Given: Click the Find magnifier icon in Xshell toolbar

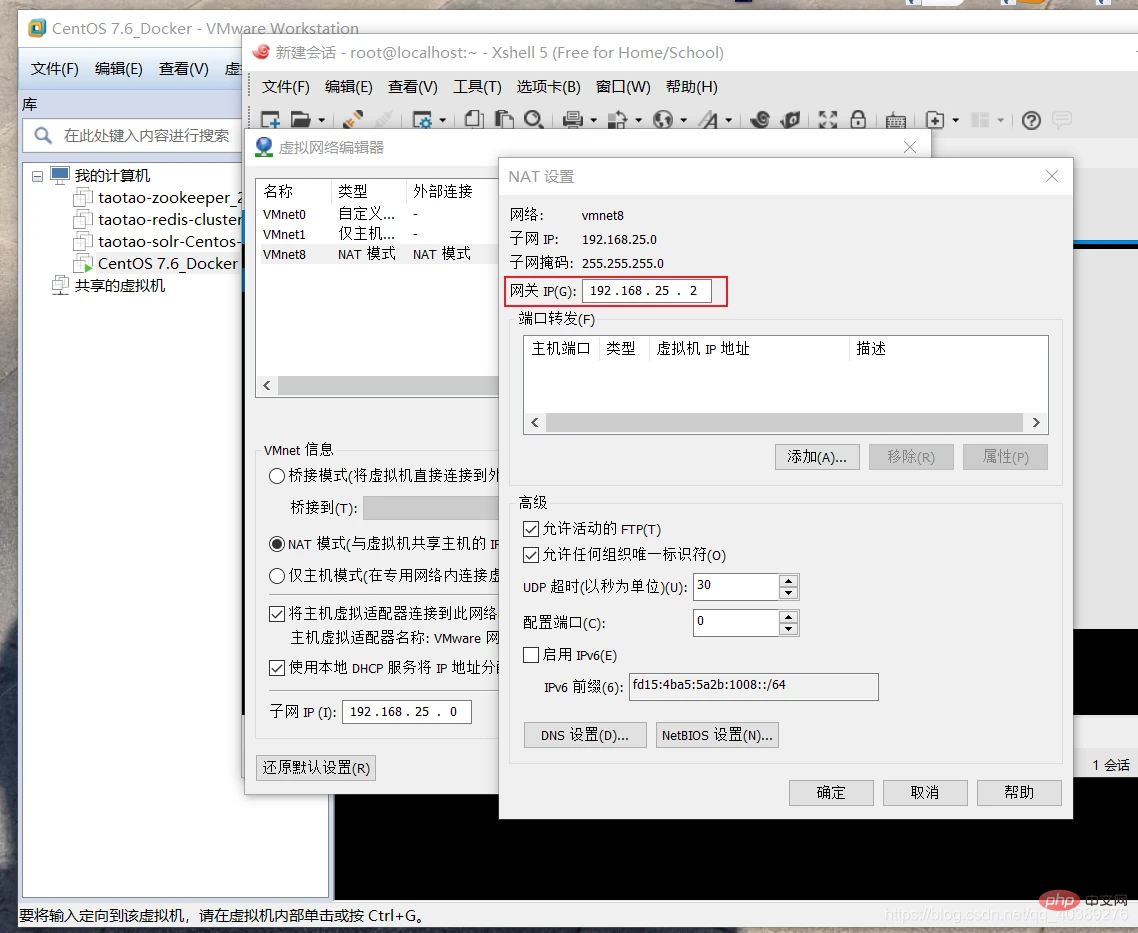Looking at the screenshot, I should point(533,119).
